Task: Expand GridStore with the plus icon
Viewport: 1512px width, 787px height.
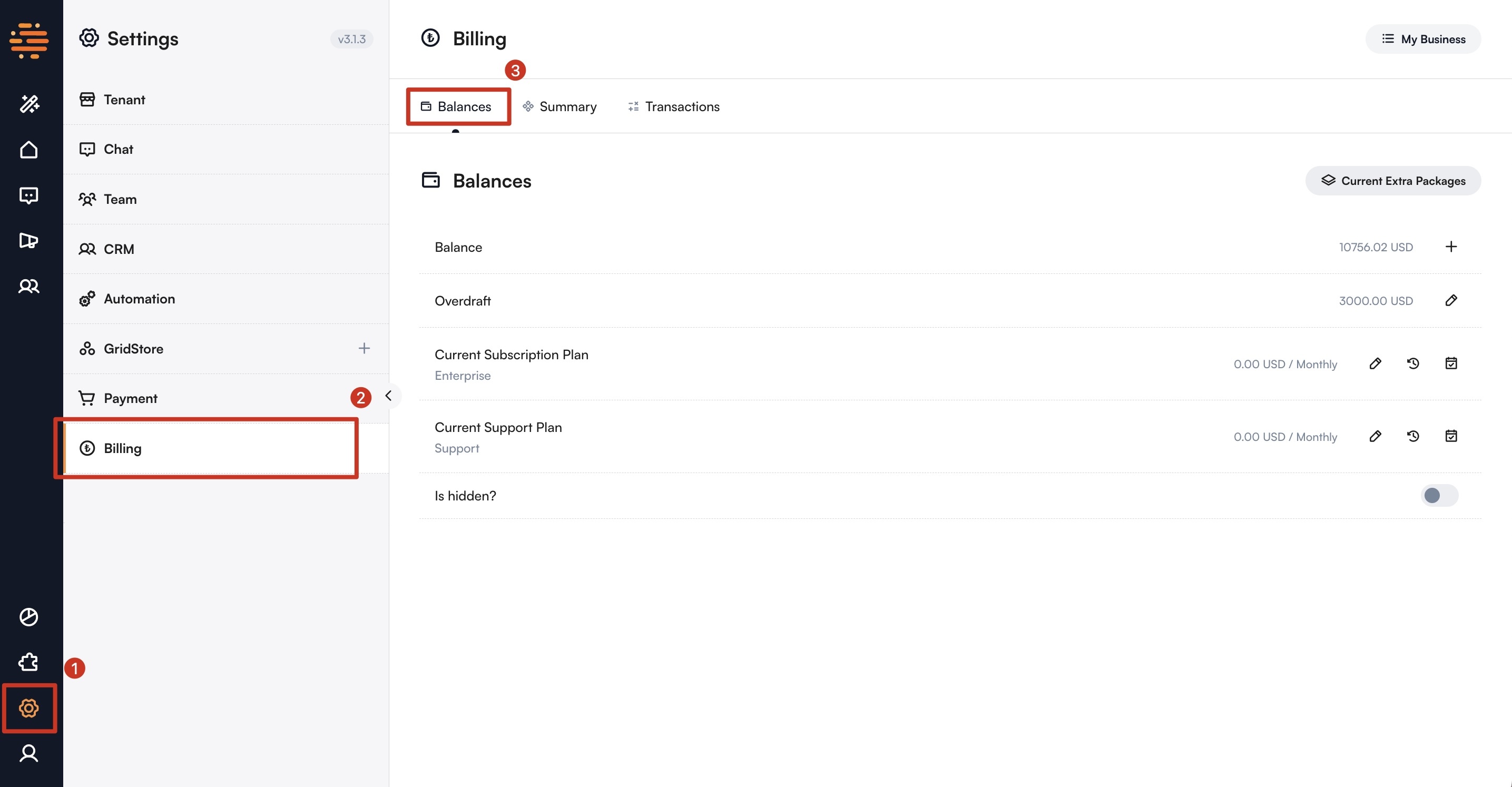Action: 364,349
